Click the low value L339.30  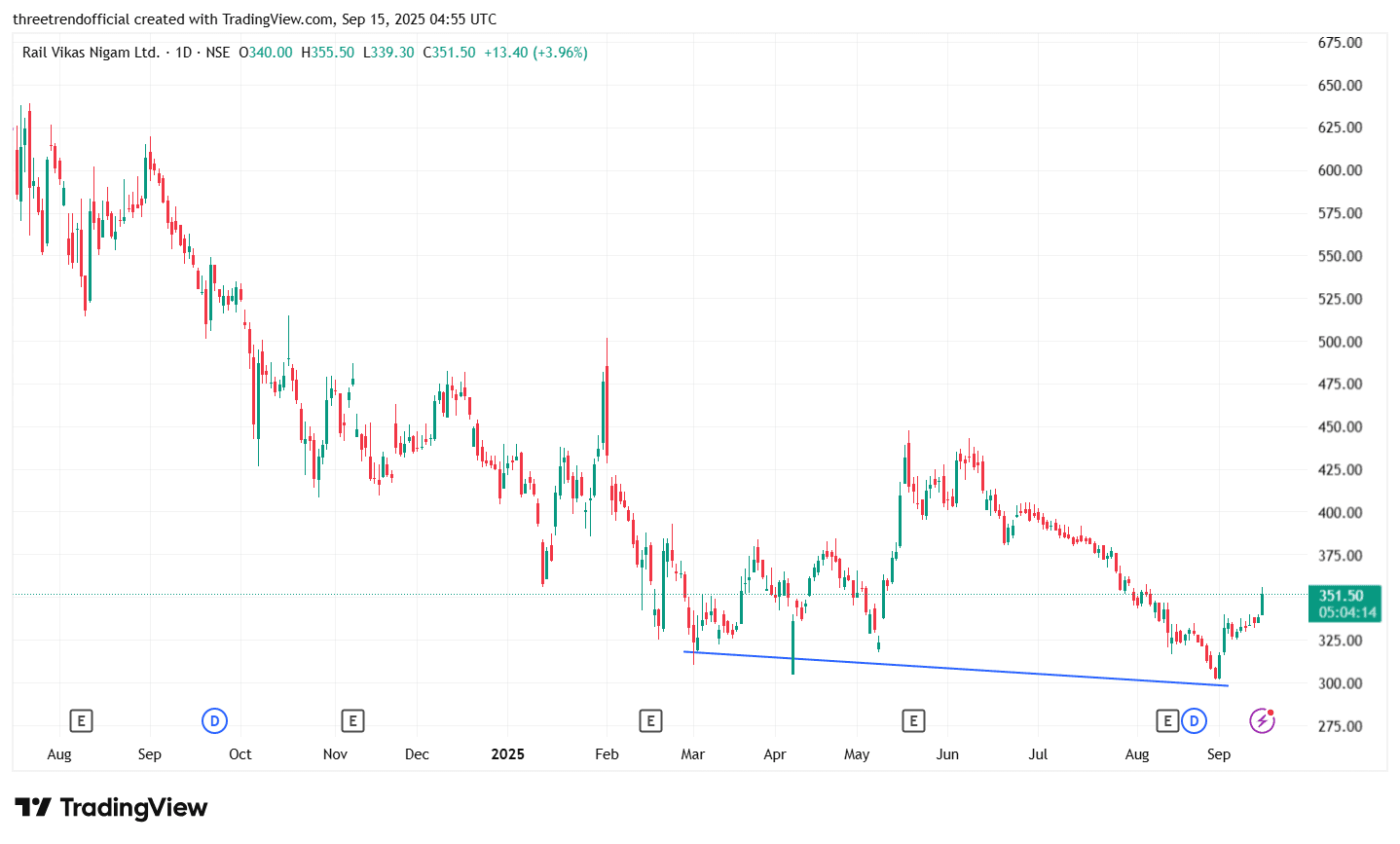click(388, 53)
